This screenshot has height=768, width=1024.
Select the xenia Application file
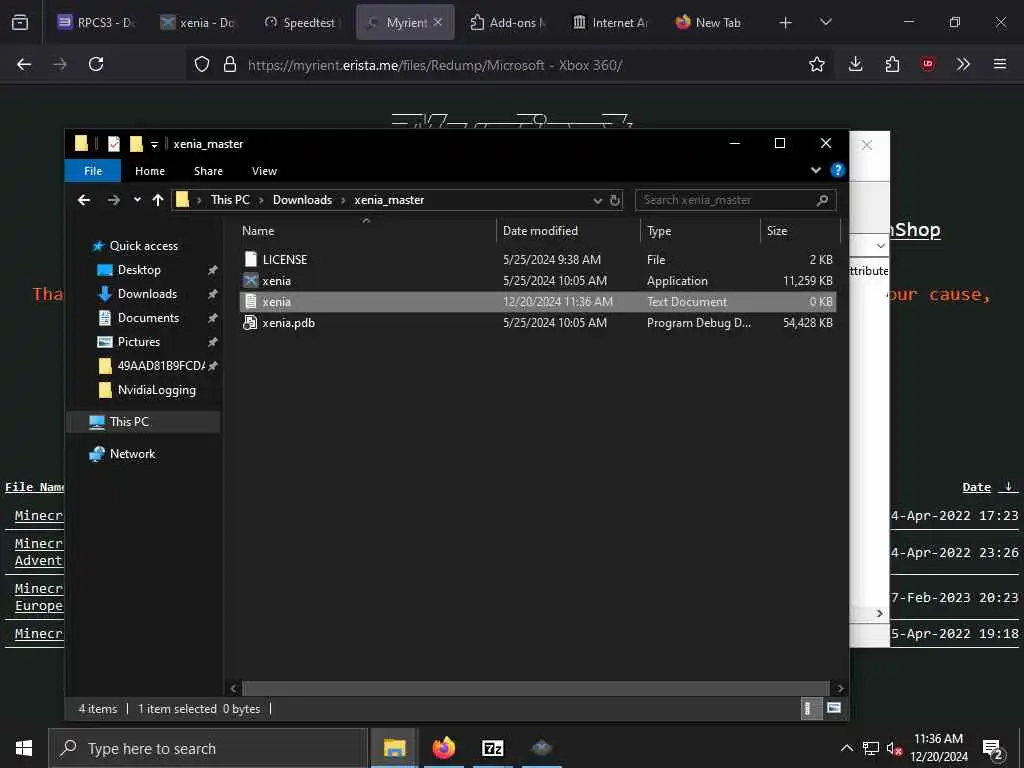pyautogui.click(x=537, y=281)
